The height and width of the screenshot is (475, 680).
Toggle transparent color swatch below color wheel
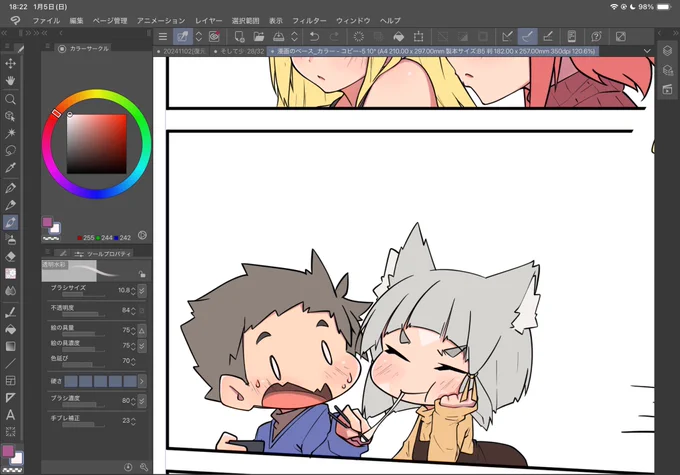[51, 238]
